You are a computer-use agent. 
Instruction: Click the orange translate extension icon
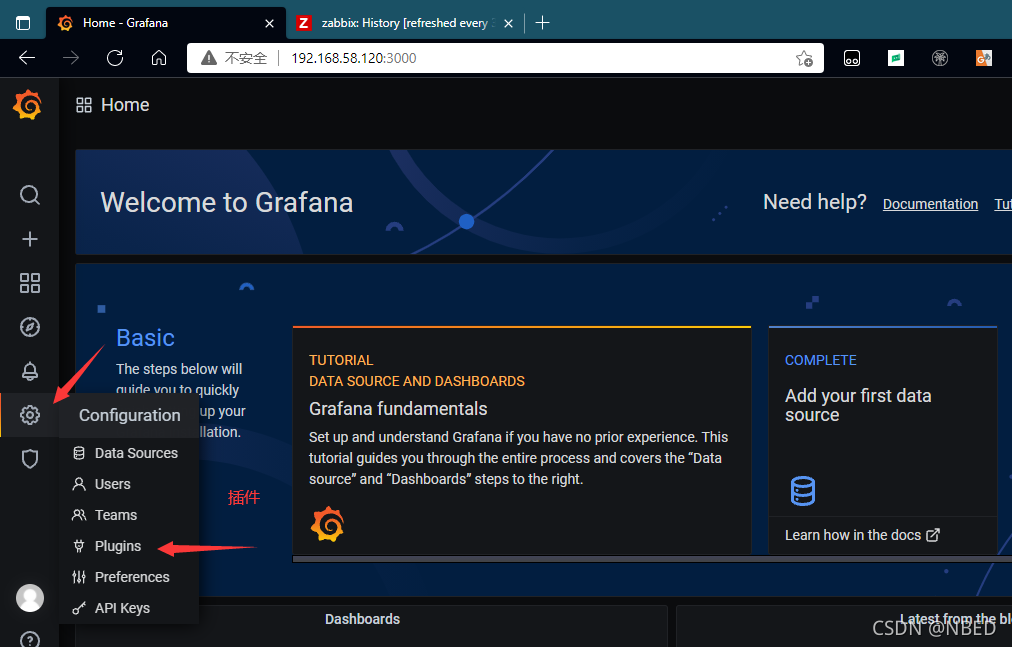point(984,58)
